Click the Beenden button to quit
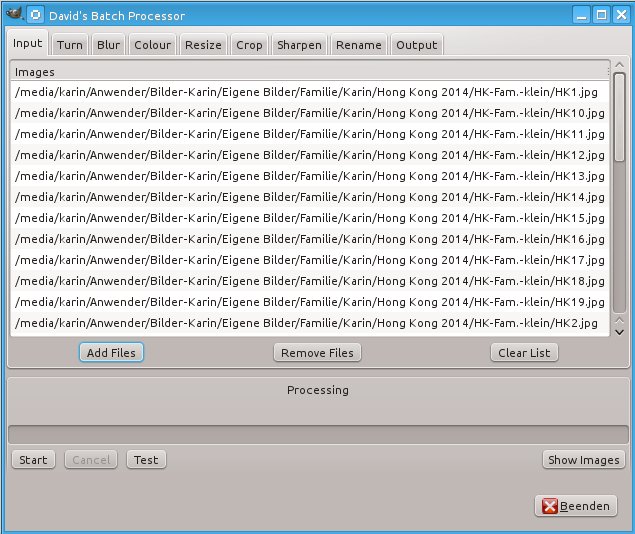The image size is (635, 534). [576, 506]
